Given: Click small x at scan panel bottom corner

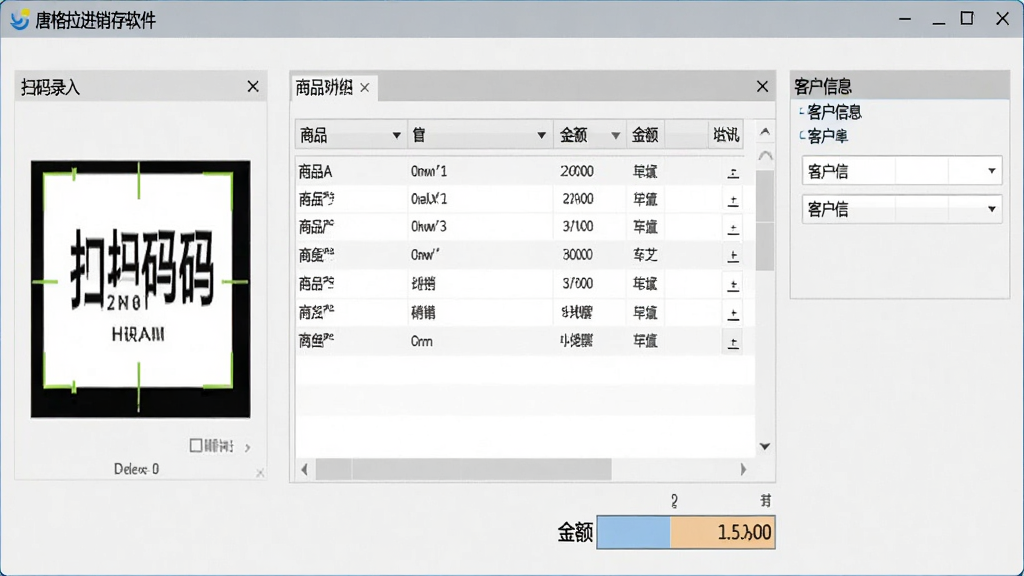Looking at the screenshot, I should pos(260,472).
